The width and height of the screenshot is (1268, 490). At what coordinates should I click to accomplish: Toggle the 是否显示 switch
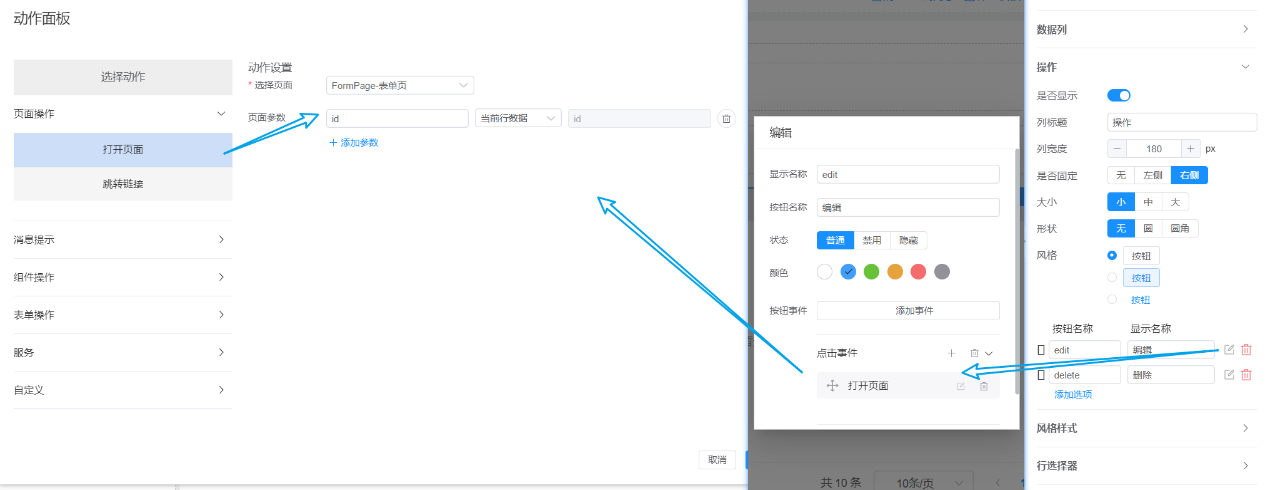(1118, 95)
